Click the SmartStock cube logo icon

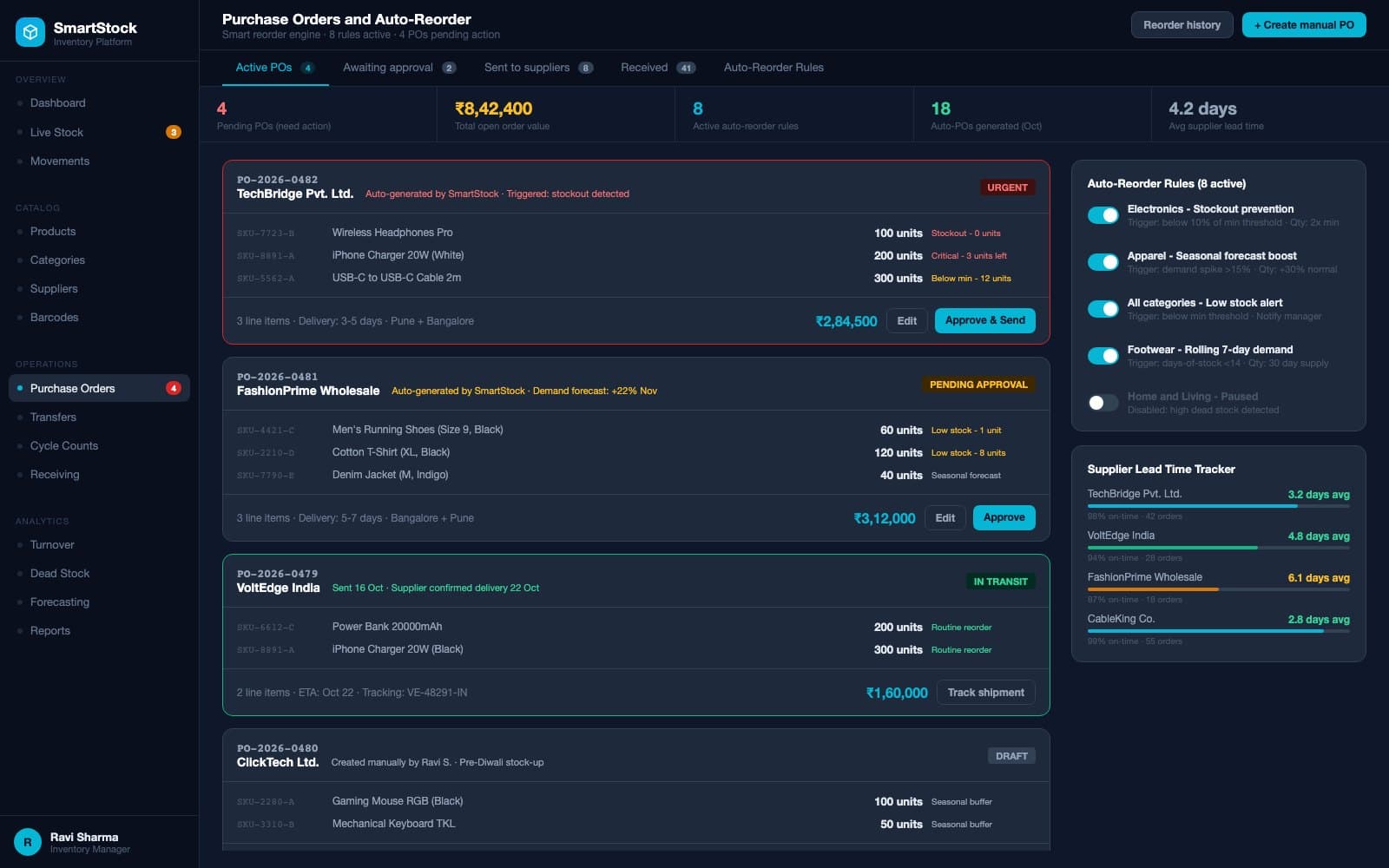tap(30, 32)
